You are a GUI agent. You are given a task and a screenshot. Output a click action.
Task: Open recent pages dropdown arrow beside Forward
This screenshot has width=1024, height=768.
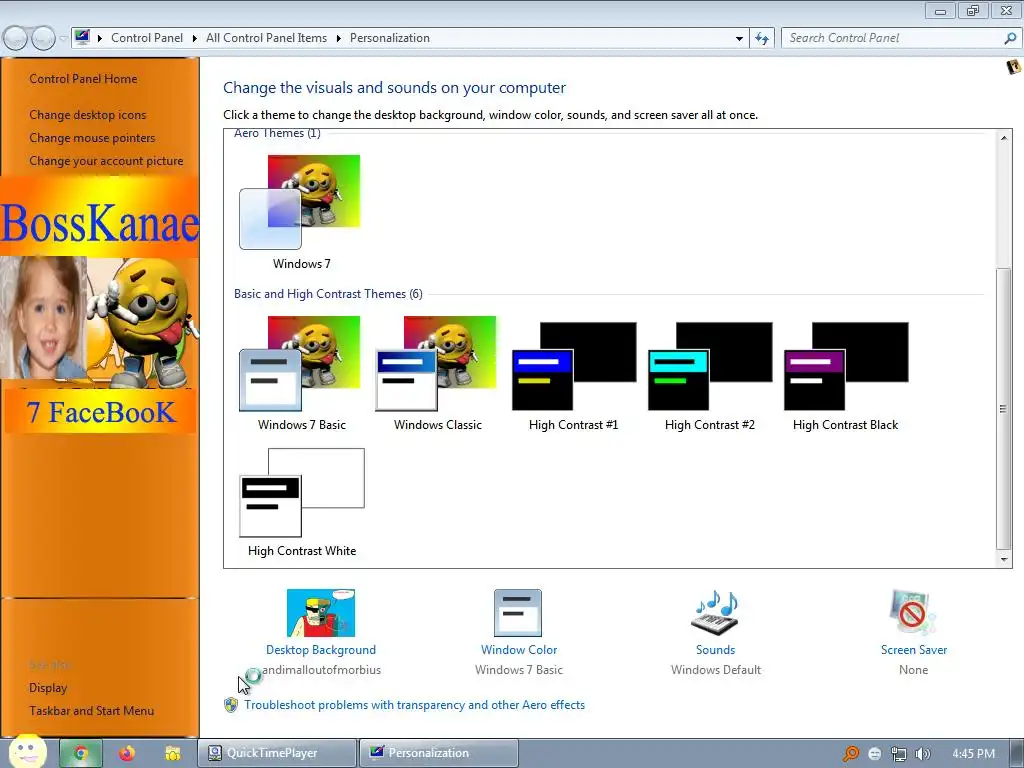(x=63, y=39)
